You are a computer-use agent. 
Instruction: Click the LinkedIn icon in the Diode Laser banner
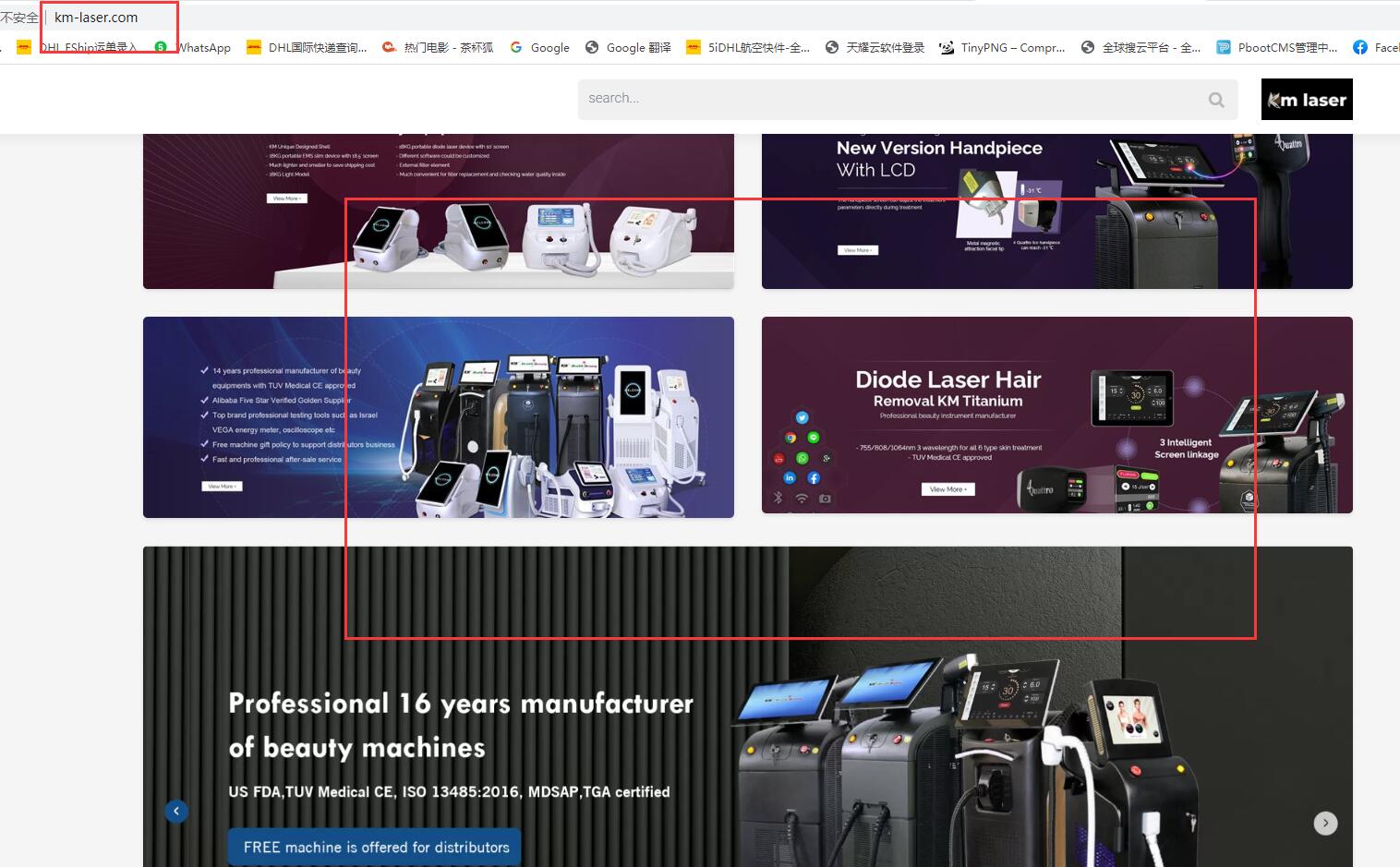pyautogui.click(x=790, y=477)
